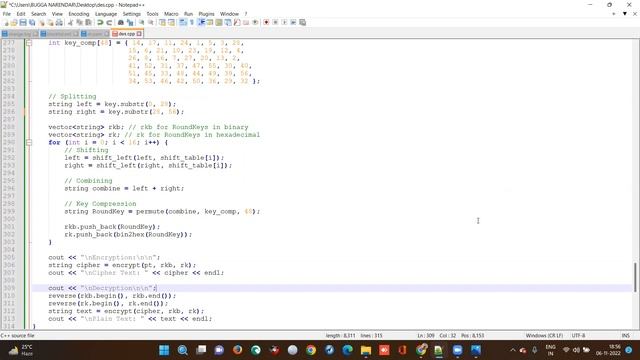Viewport: 640px width, 360px height.
Task: Start recording a macro
Action: point(266,22)
